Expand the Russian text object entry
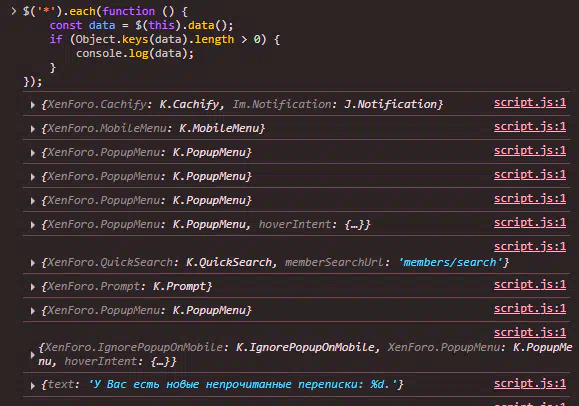 33,386
